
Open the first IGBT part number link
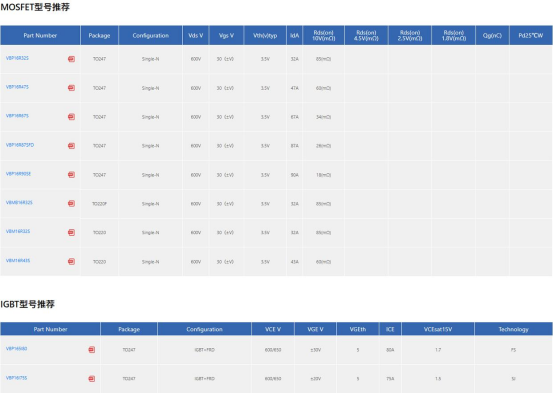pos(17,349)
